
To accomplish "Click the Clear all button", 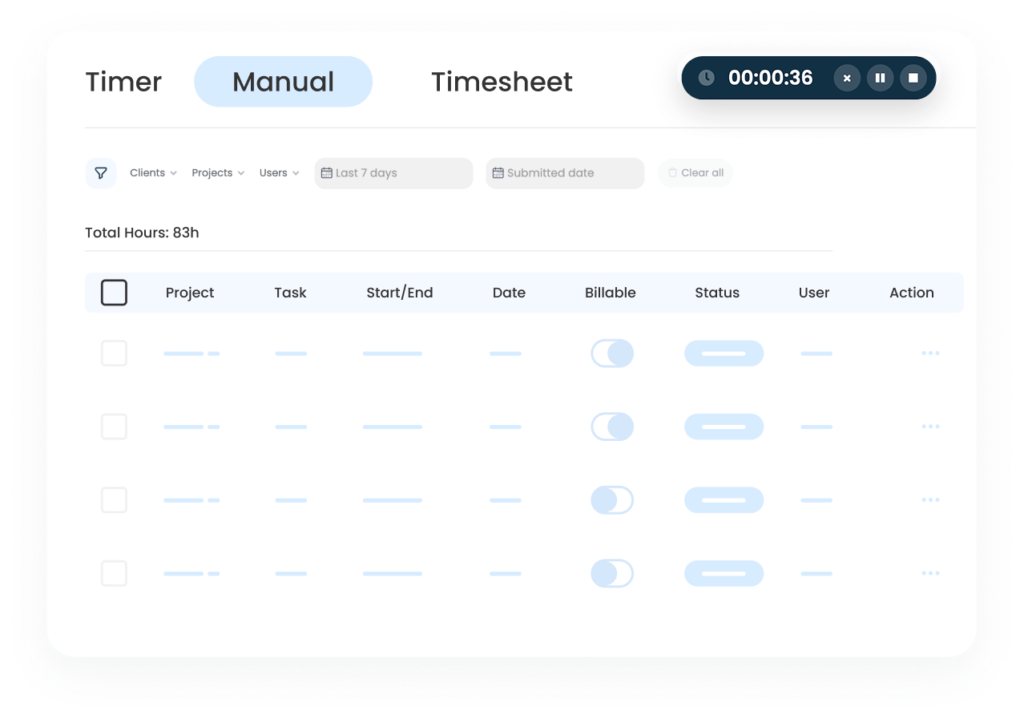I will 695,173.
